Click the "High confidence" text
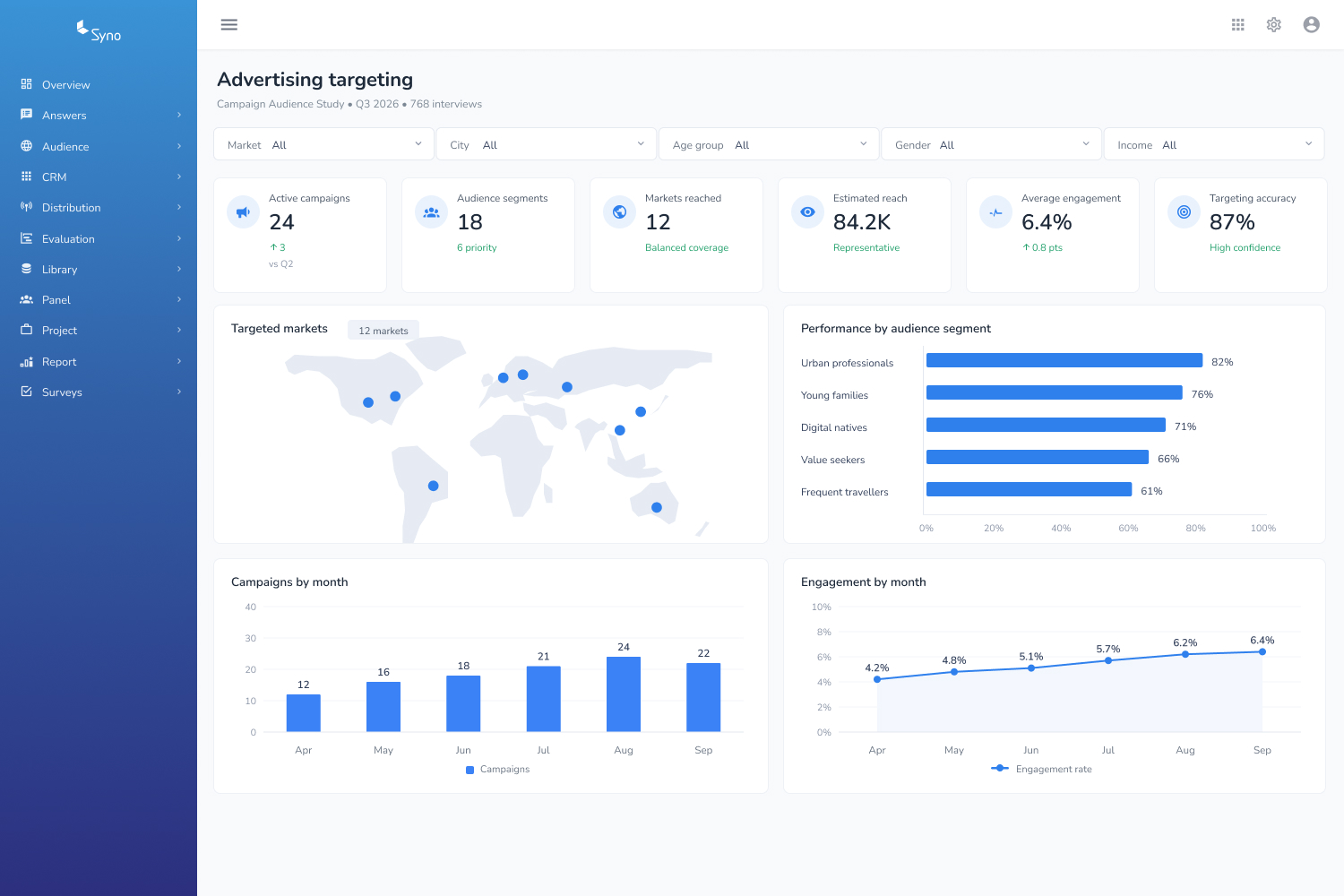This screenshot has width=1344, height=896. (x=1245, y=247)
